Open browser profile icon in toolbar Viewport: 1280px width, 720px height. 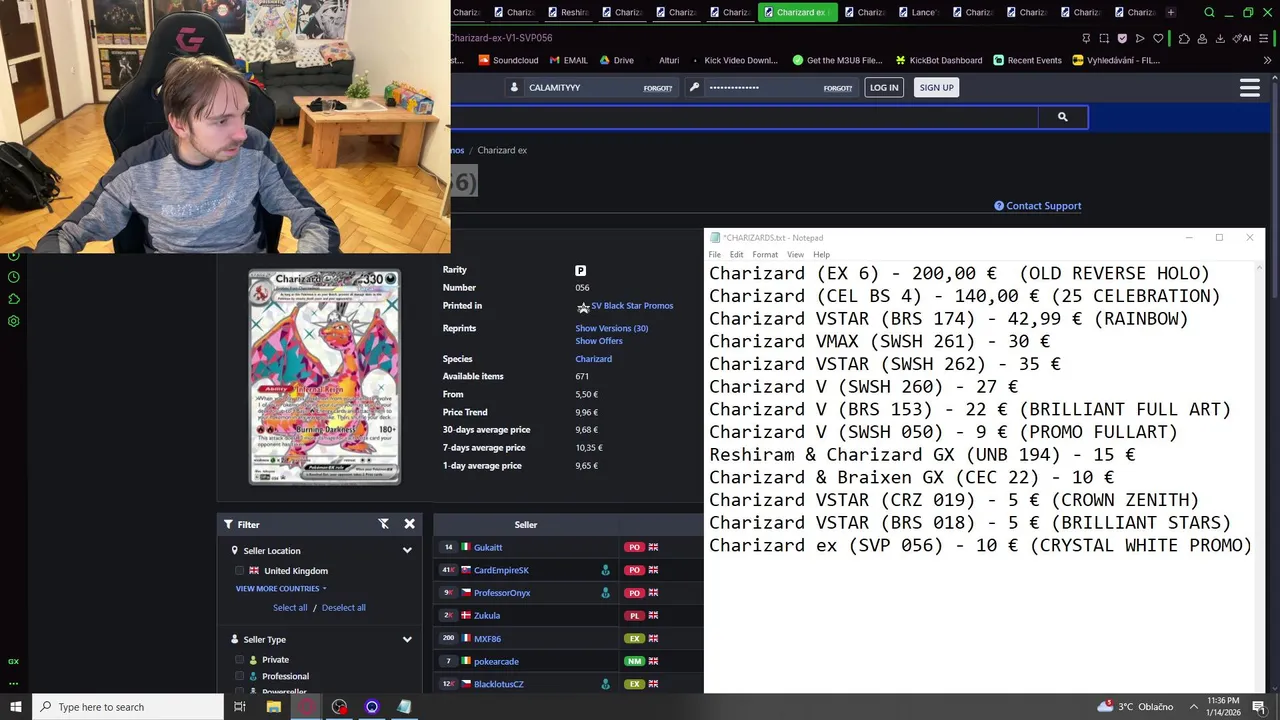(x=1202, y=38)
